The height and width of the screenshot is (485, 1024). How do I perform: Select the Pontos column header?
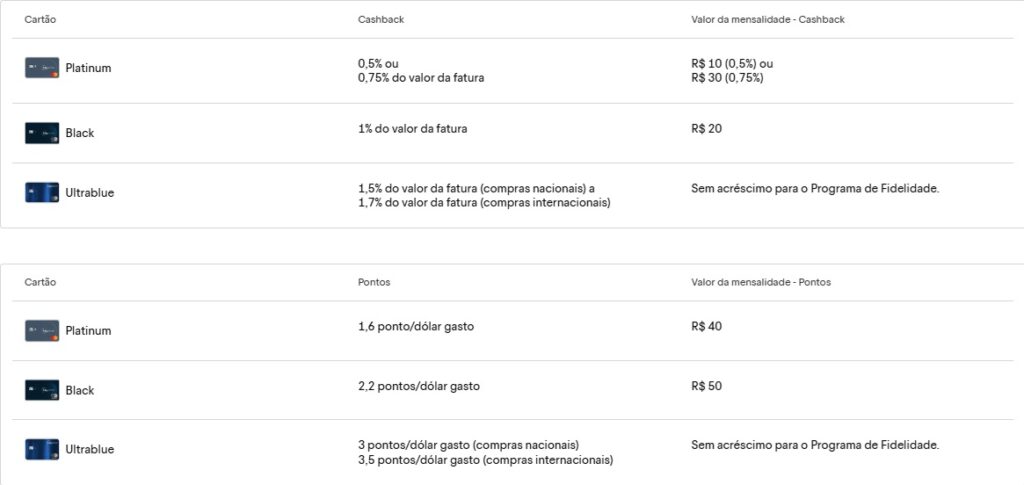(374, 282)
